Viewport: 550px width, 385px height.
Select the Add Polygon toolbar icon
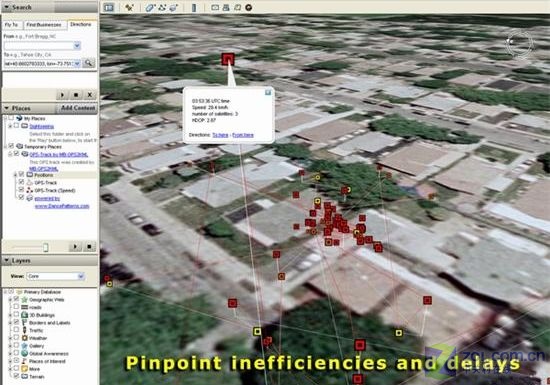click(150, 7)
